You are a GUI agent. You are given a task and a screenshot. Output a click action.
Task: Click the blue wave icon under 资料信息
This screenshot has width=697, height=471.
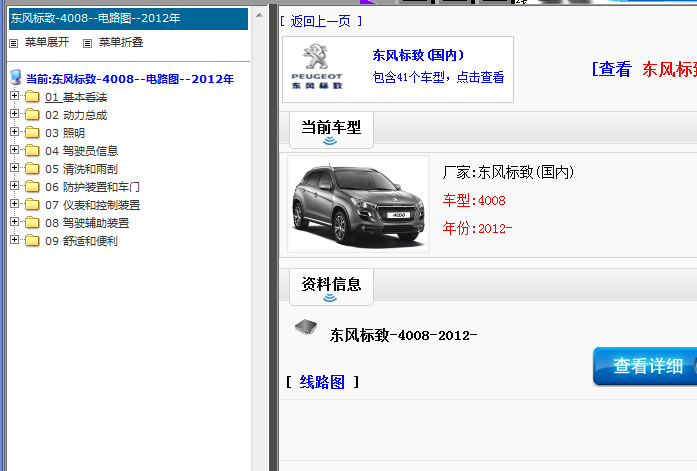coord(330,298)
